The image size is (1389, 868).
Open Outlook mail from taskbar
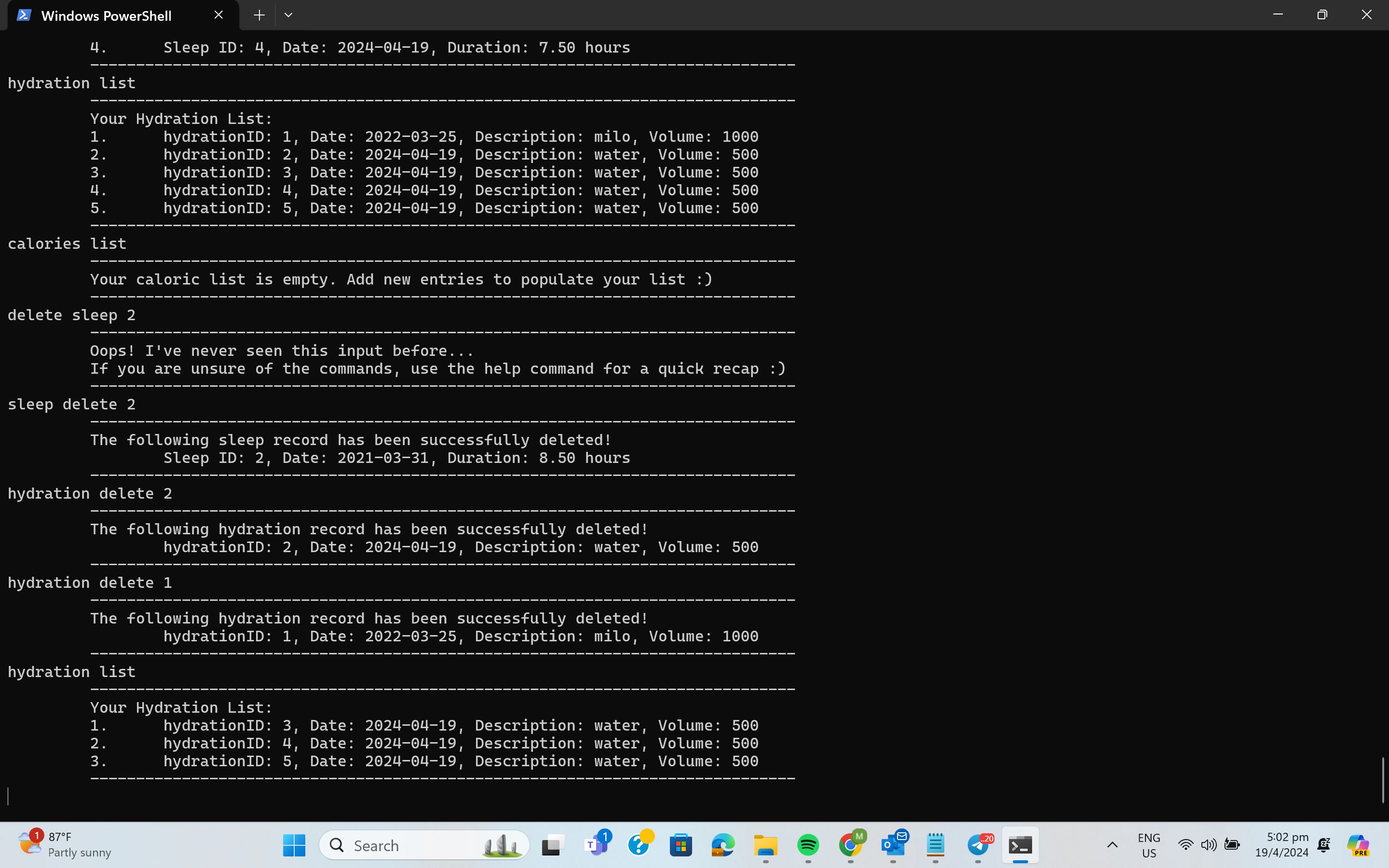893,845
